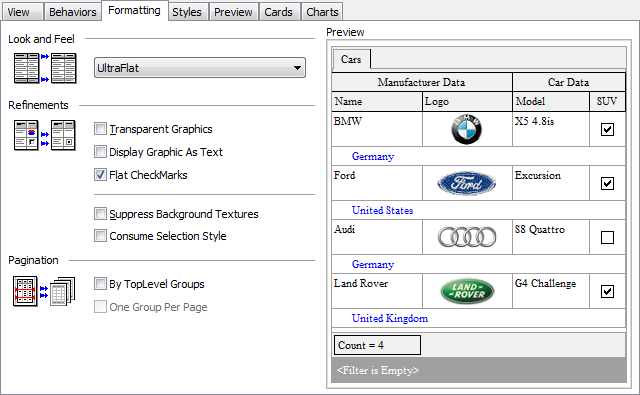This screenshot has width=640, height=395.
Task: Click the Car Data group header
Action: (x=569, y=82)
